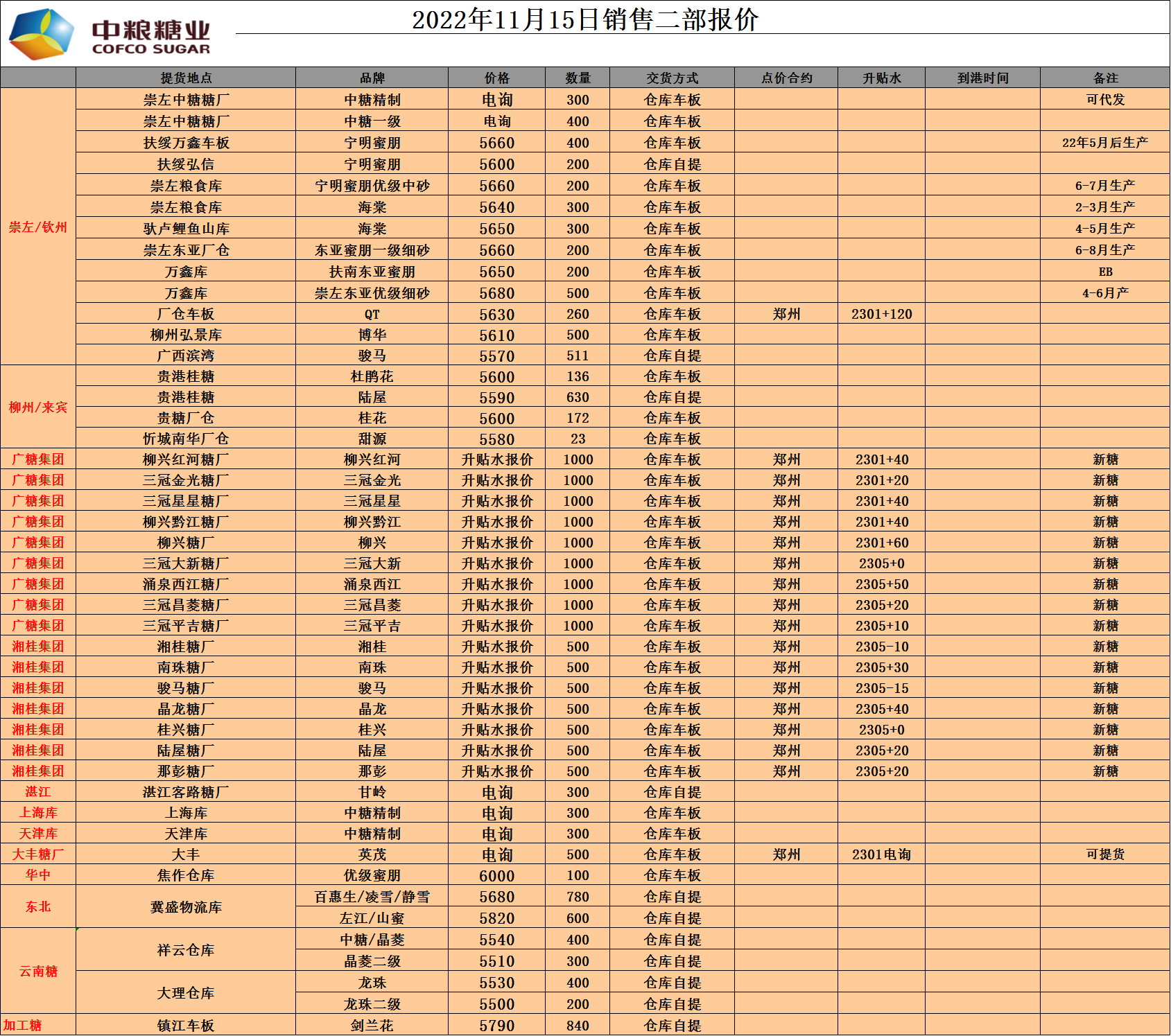The image size is (1171, 1036).
Task: Click the 6000 price cell
Action: pos(497,876)
